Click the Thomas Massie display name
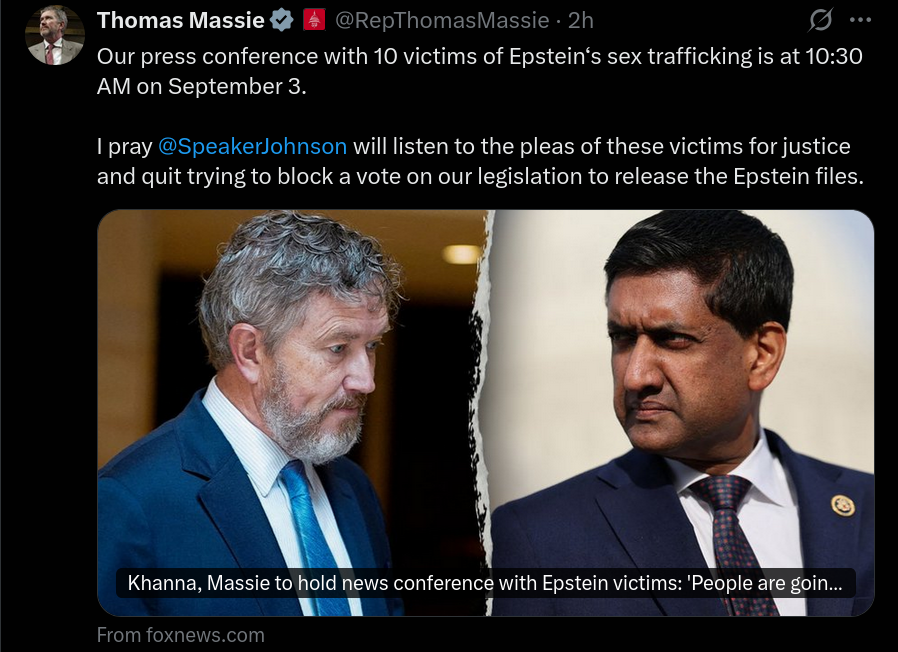898x652 pixels. click(180, 21)
